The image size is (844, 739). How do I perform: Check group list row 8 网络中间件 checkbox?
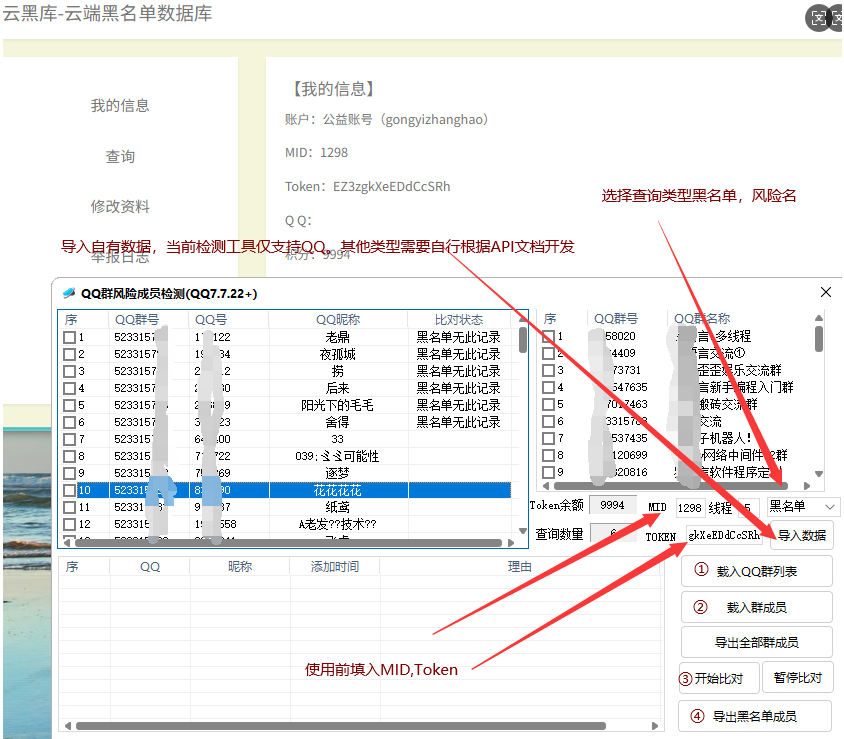tap(548, 455)
